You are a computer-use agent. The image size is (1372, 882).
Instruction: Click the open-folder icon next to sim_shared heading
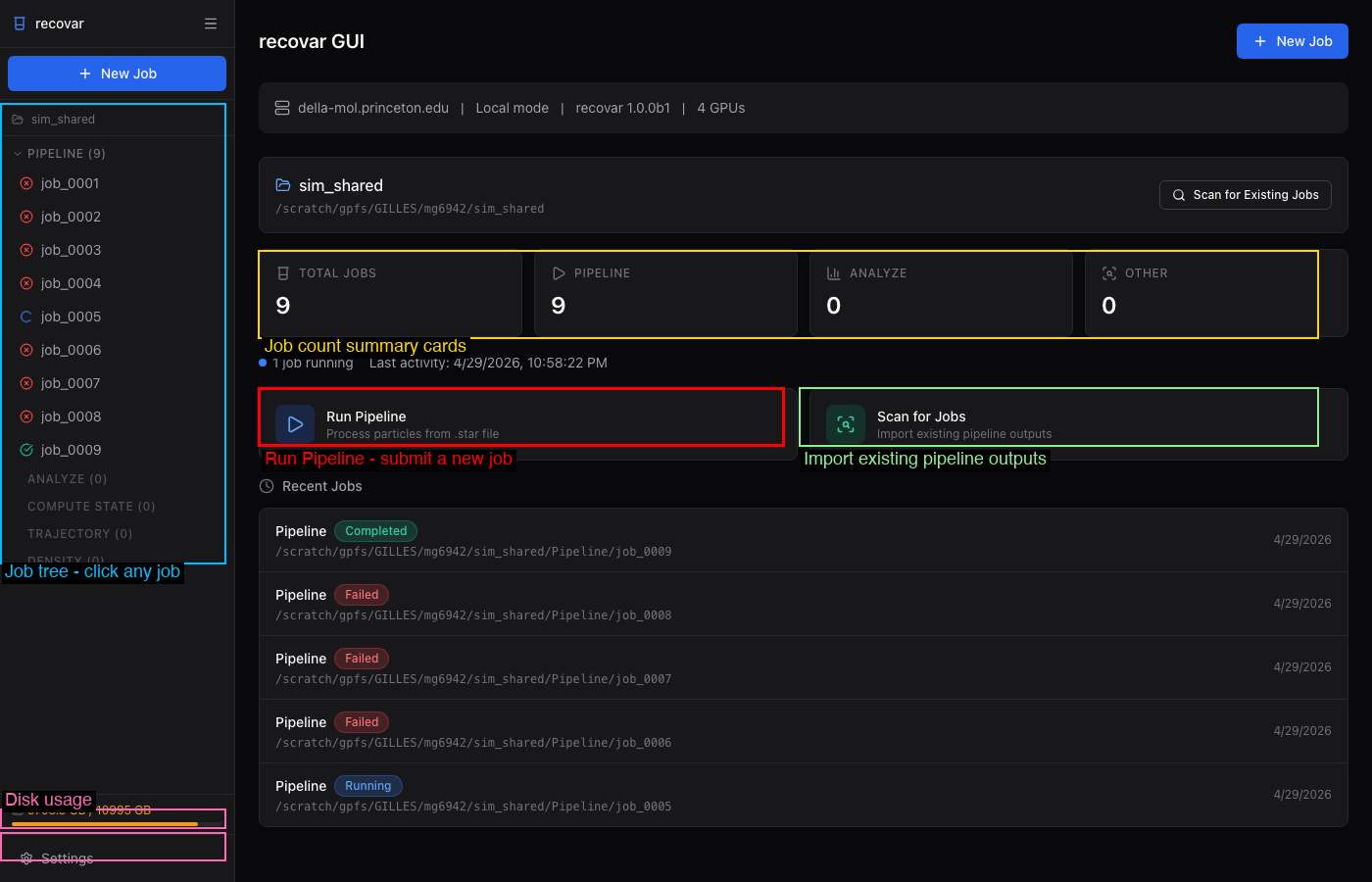[x=283, y=185]
